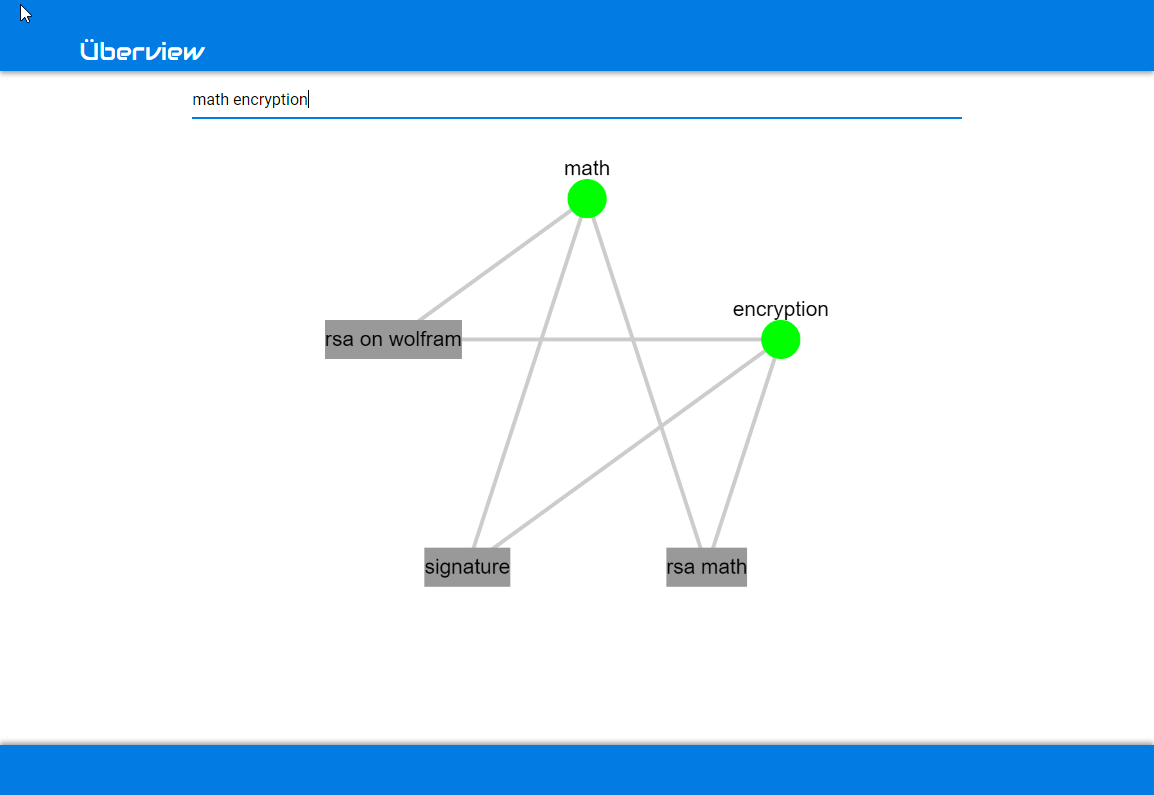Click the word 'encryption' in the search query
Screen dimensions: 1154x795
click(x=270, y=100)
